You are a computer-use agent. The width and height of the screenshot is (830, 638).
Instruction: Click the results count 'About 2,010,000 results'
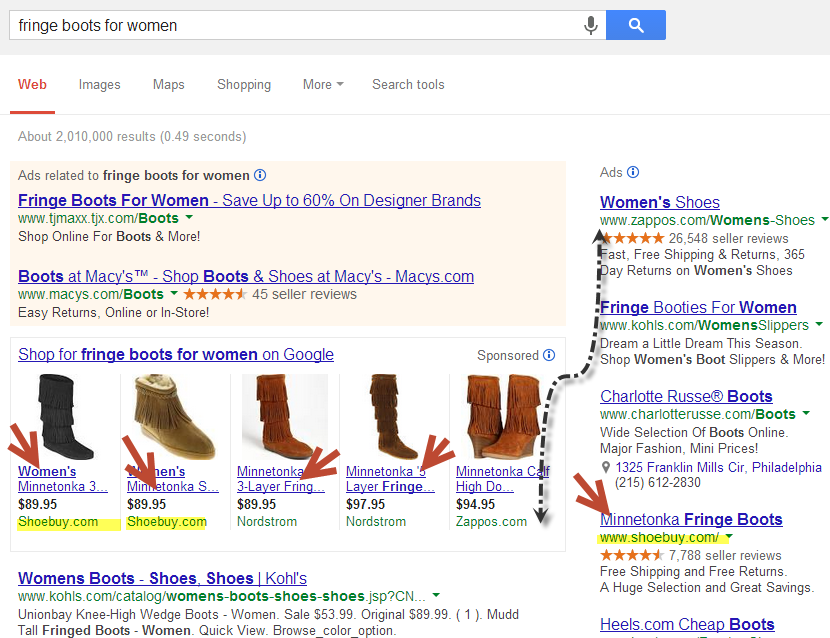pyautogui.click(x=132, y=137)
